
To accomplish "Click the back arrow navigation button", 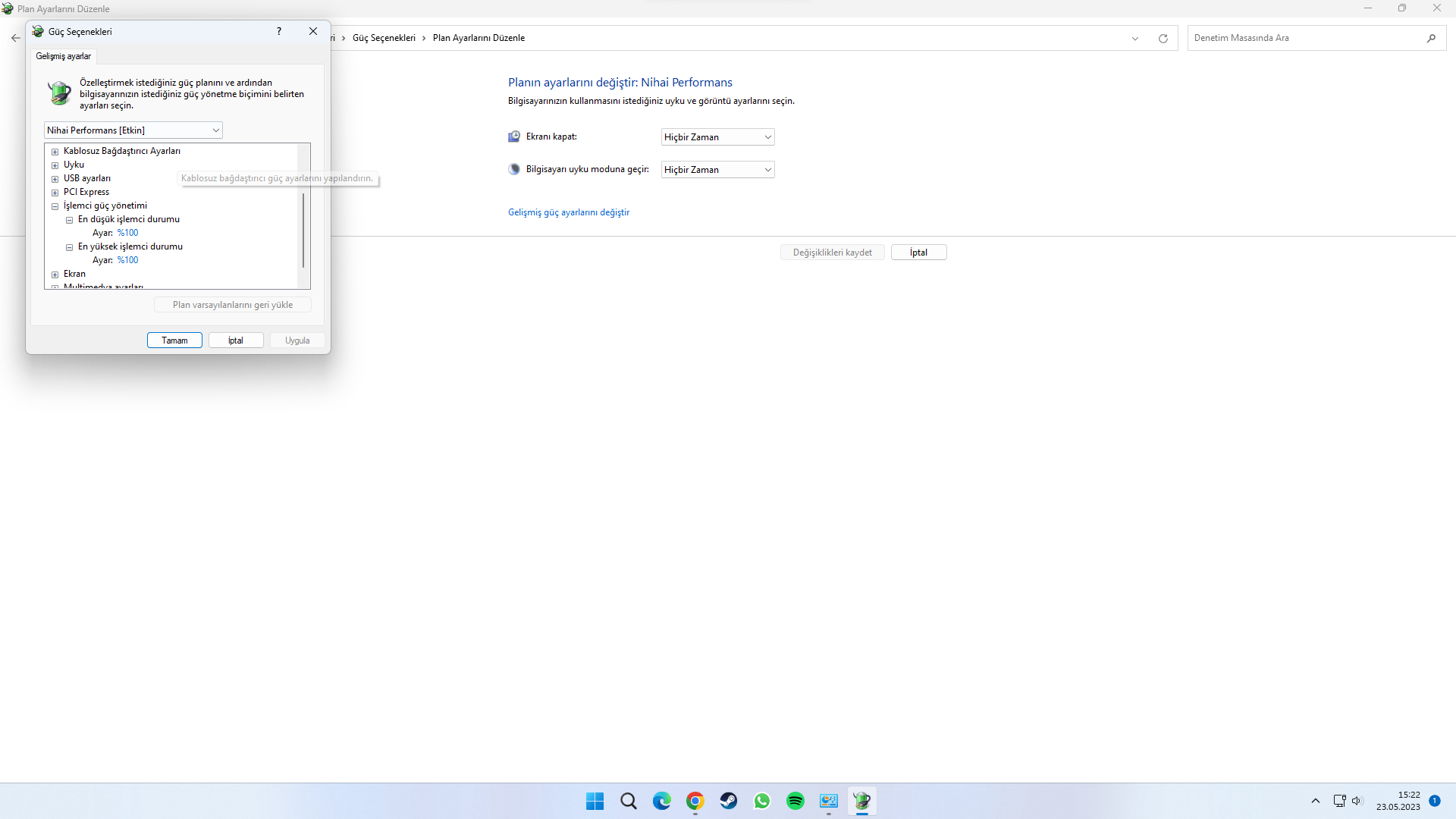I will tap(16, 38).
